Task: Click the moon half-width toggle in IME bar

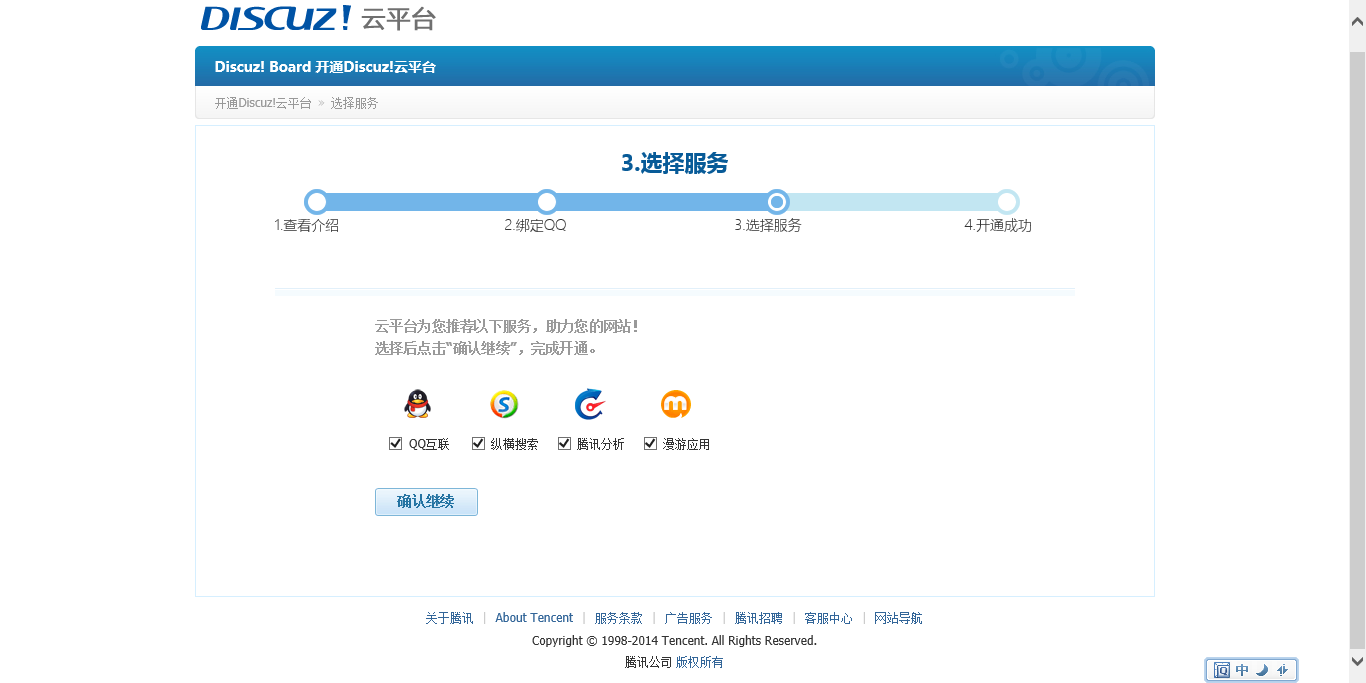Action: [1262, 670]
